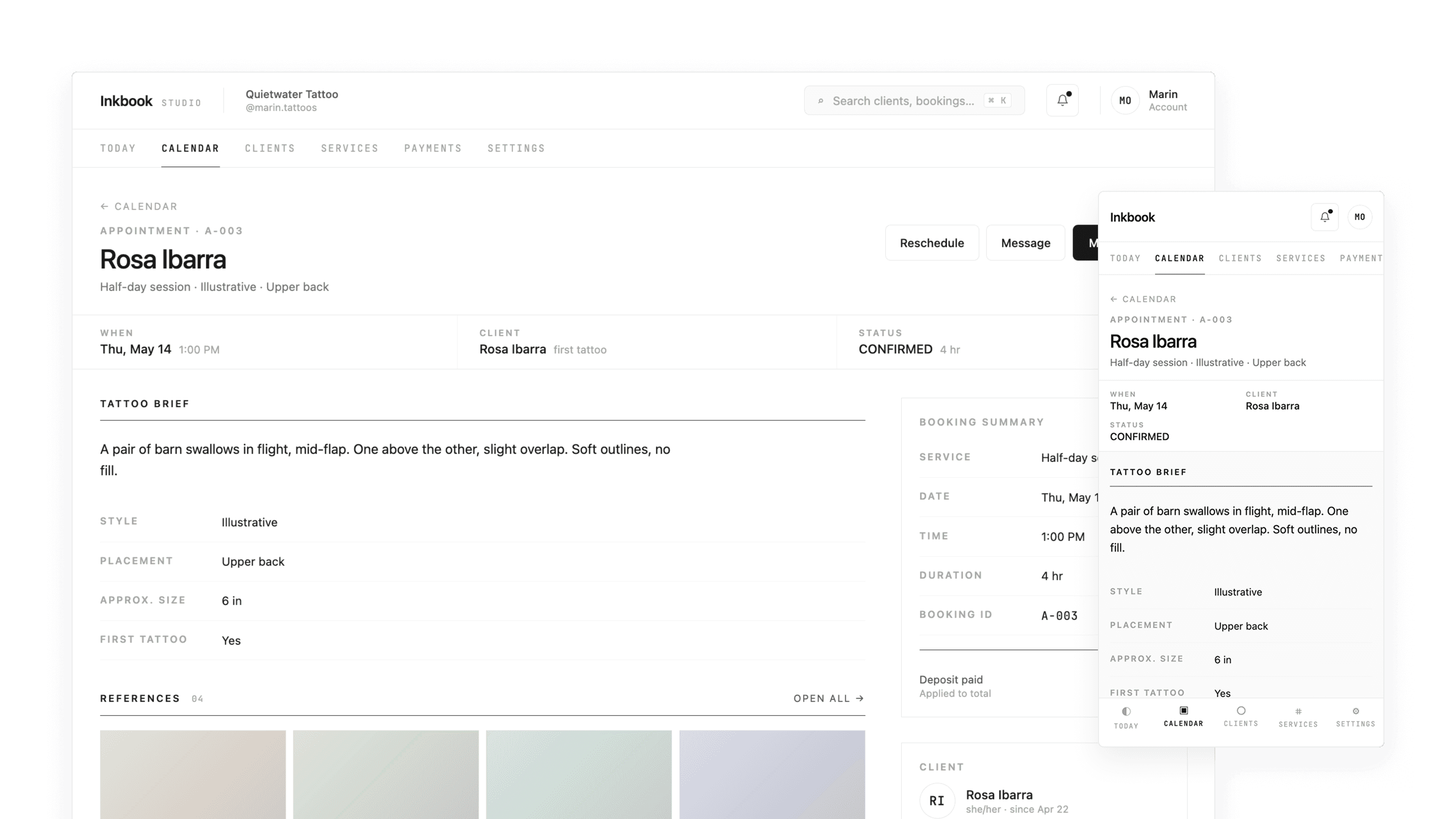Click the magnifier icon in the search box
Screen dimensions: 1456x819
820,101
